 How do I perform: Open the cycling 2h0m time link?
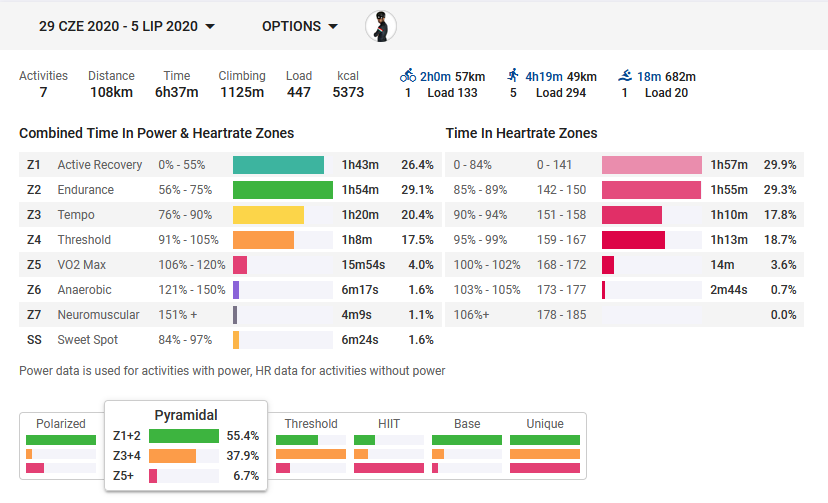[x=435, y=77]
